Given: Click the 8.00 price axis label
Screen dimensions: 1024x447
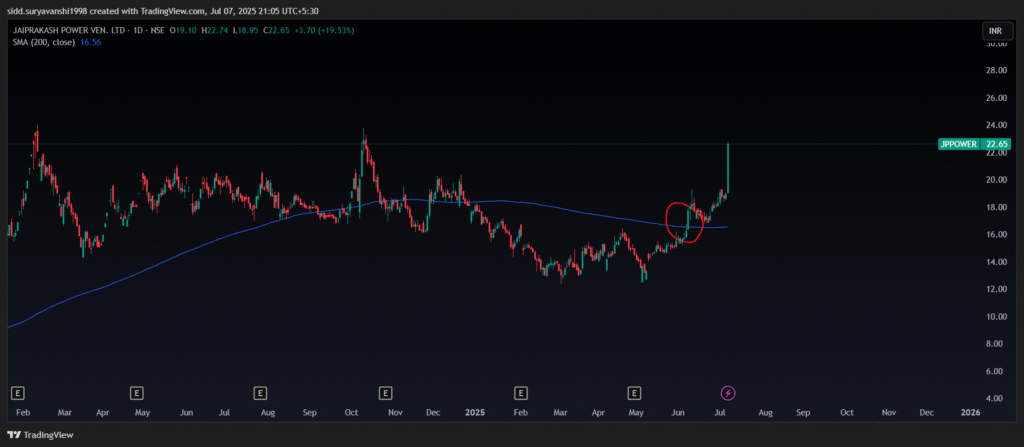Looking at the screenshot, I should click(x=997, y=344).
